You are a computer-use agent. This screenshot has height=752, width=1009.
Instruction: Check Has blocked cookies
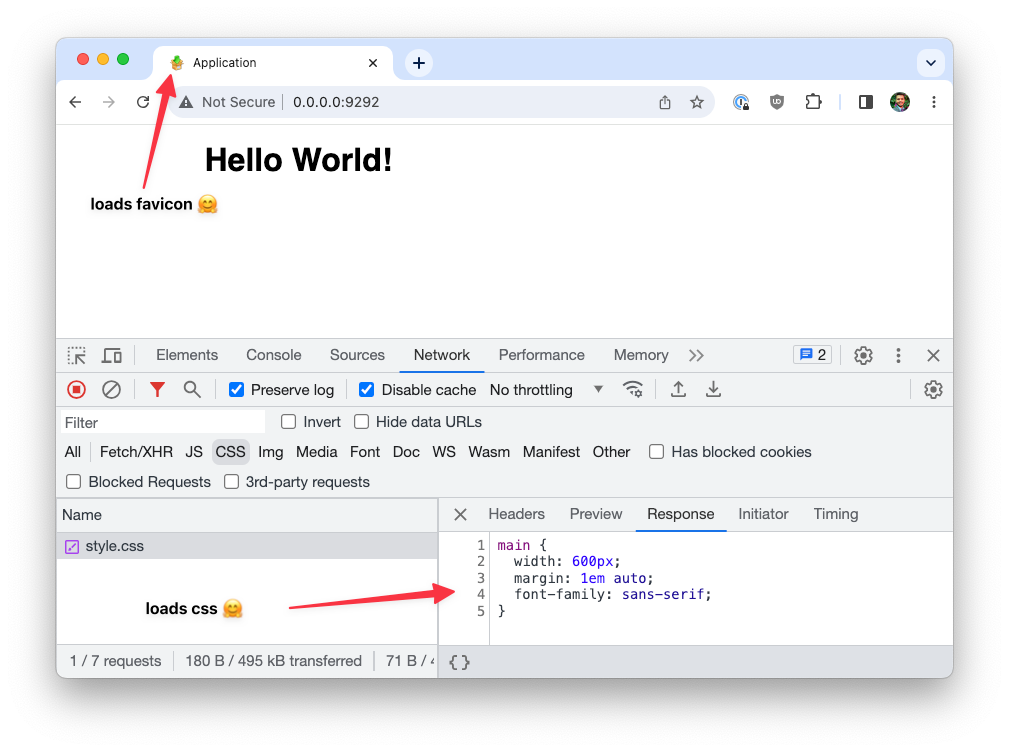(x=656, y=452)
